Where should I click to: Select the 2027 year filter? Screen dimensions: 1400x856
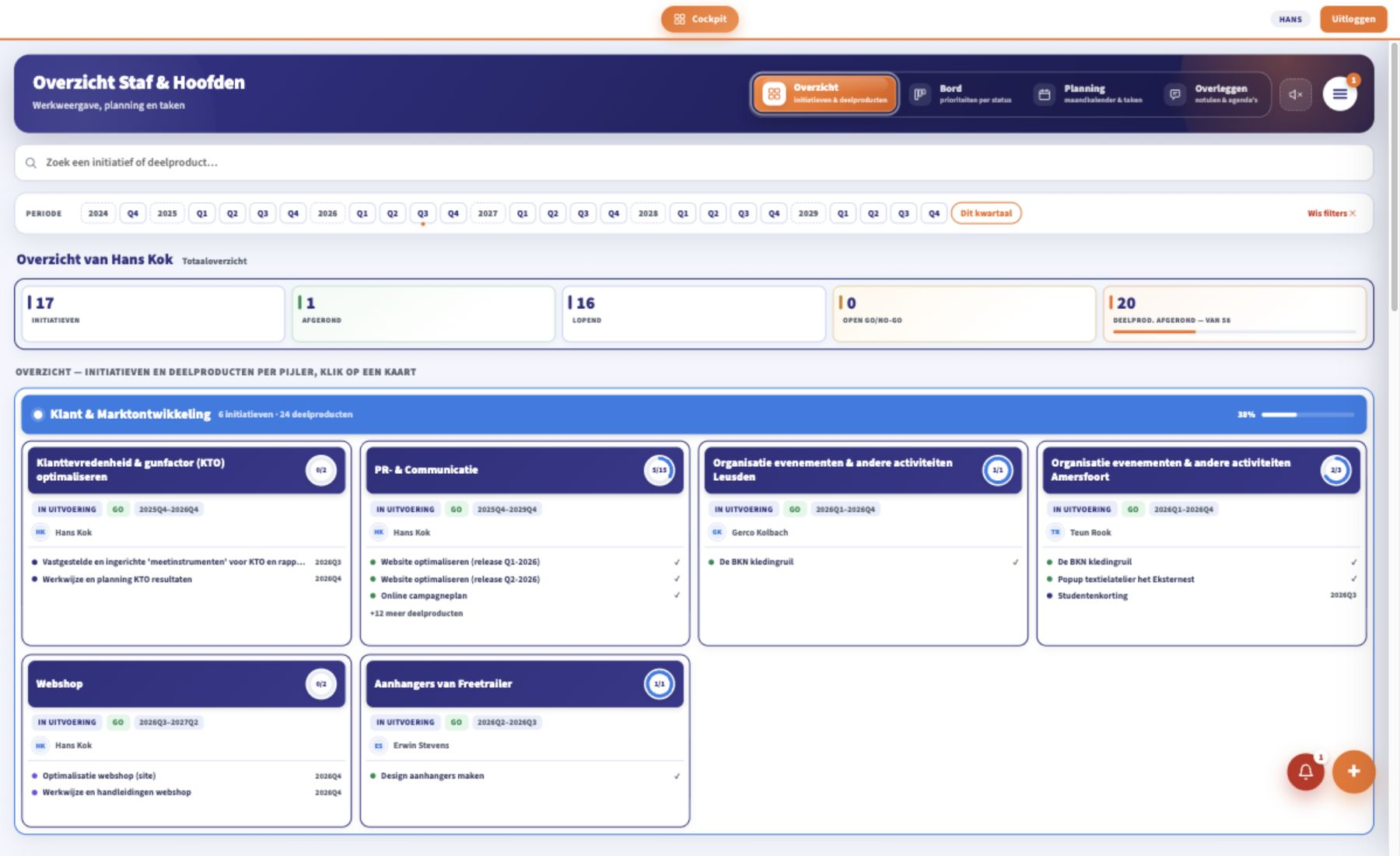pos(488,213)
